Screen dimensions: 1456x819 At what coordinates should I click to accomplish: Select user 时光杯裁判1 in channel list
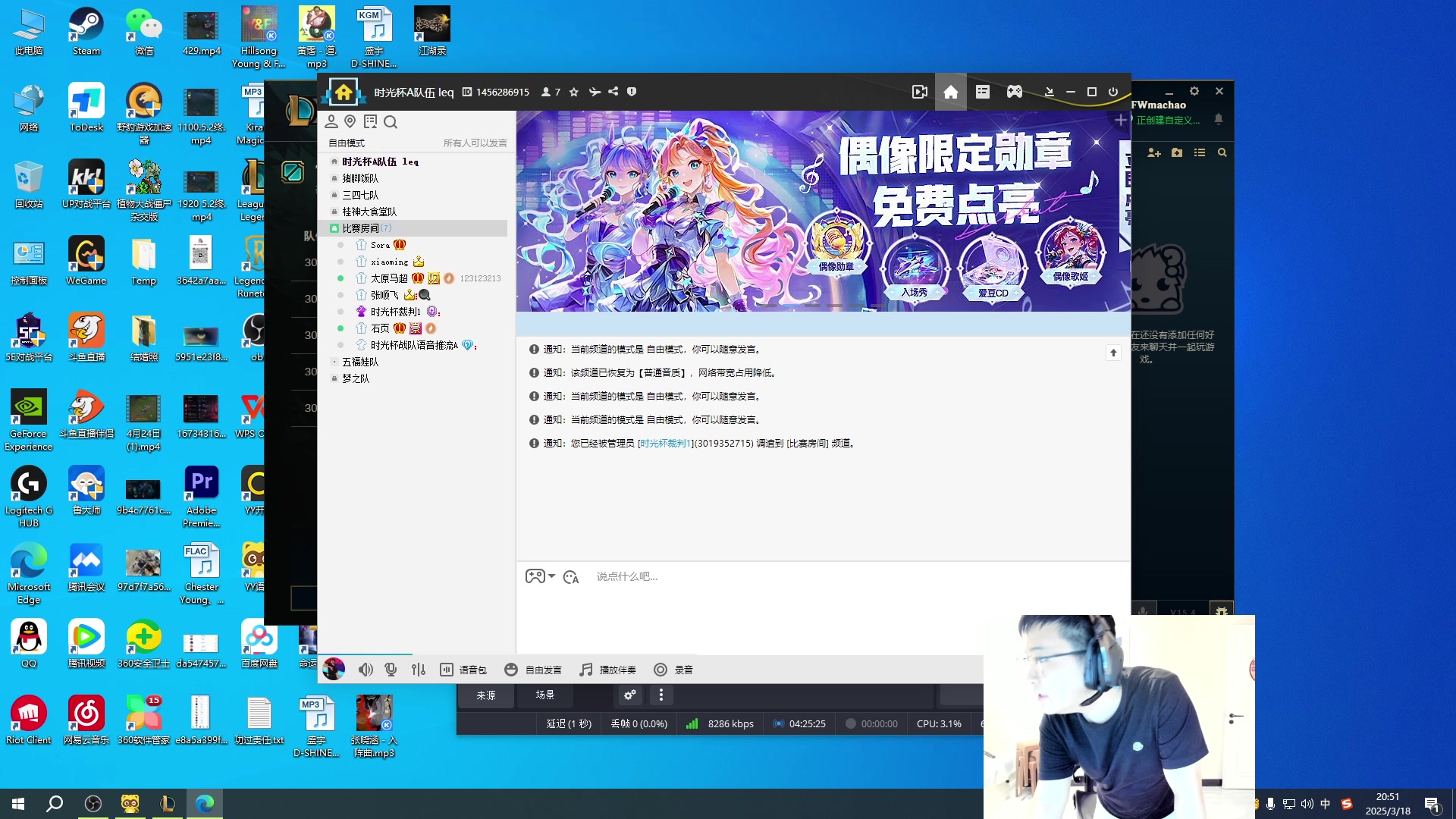click(395, 312)
